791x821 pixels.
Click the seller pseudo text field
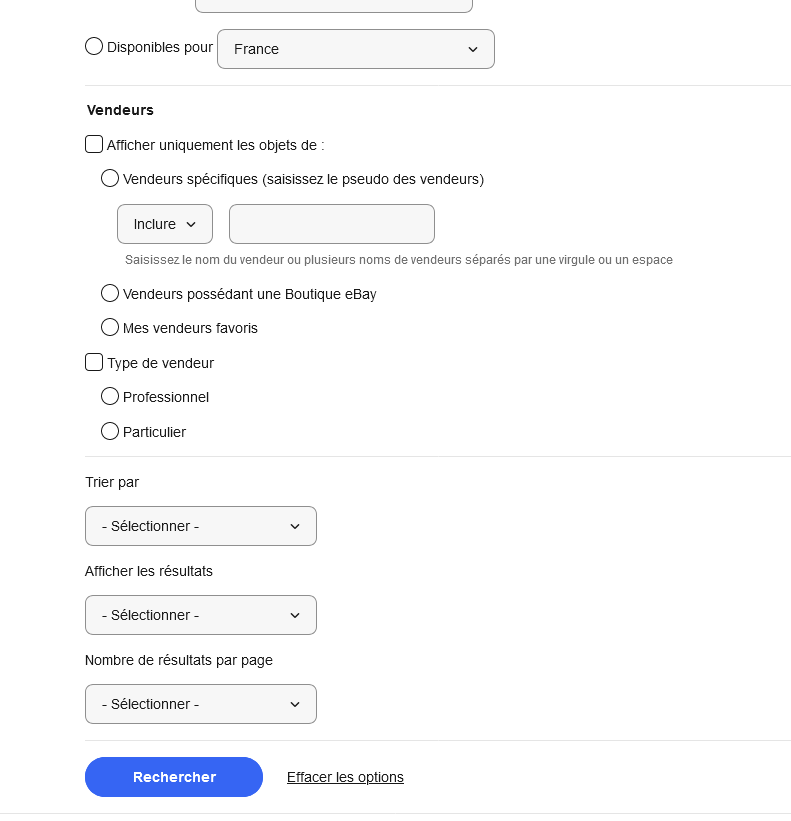(331, 224)
